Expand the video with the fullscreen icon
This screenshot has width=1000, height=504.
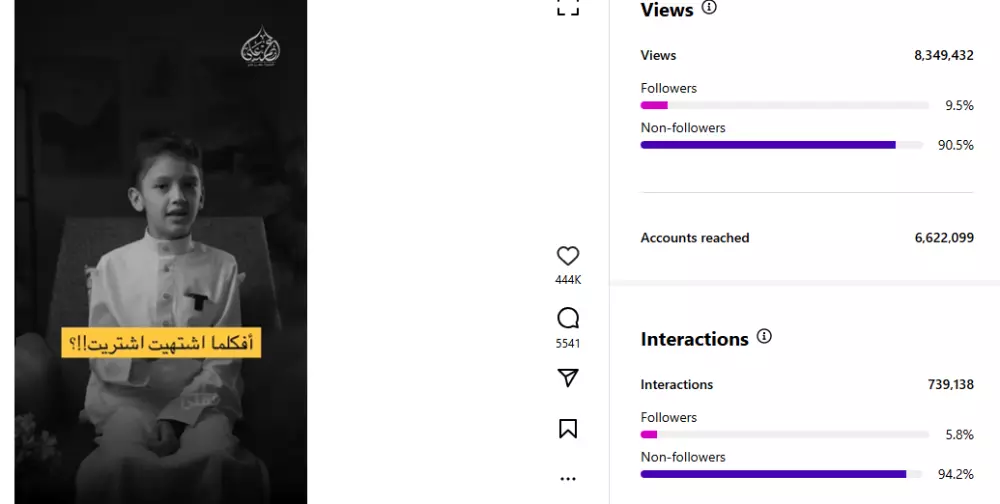[568, 7]
